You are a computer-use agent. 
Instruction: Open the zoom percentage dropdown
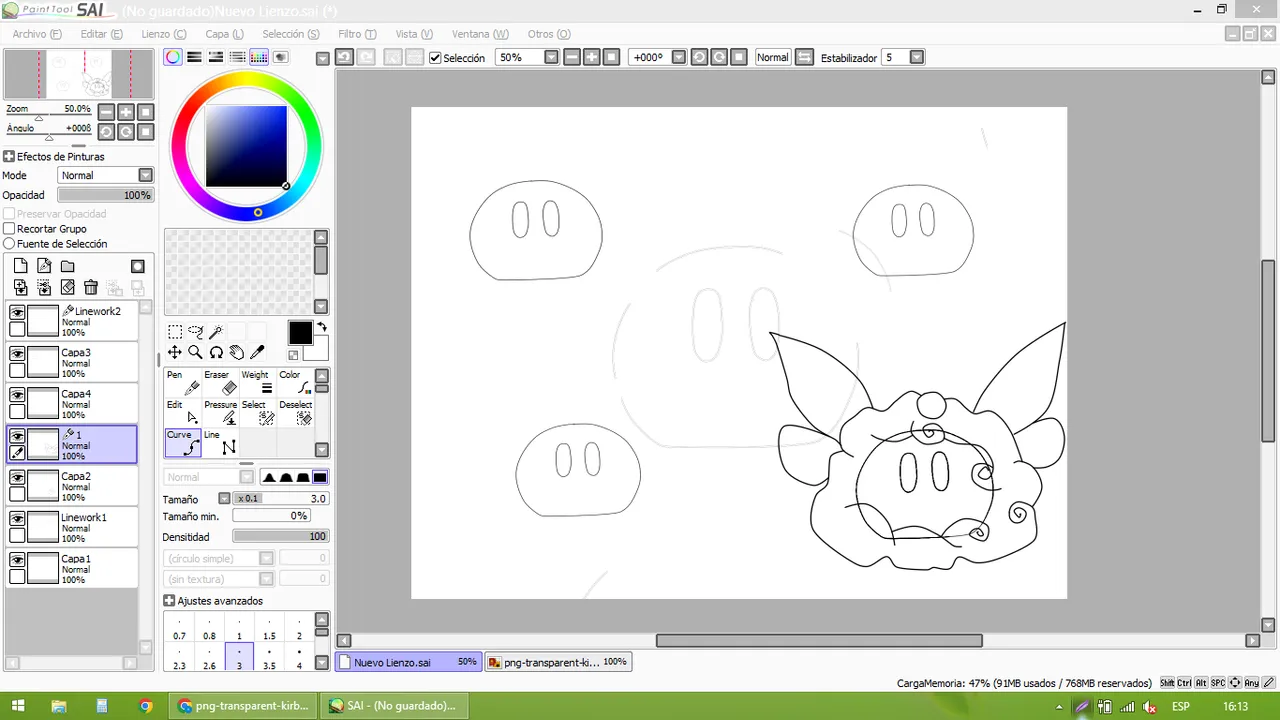(551, 57)
